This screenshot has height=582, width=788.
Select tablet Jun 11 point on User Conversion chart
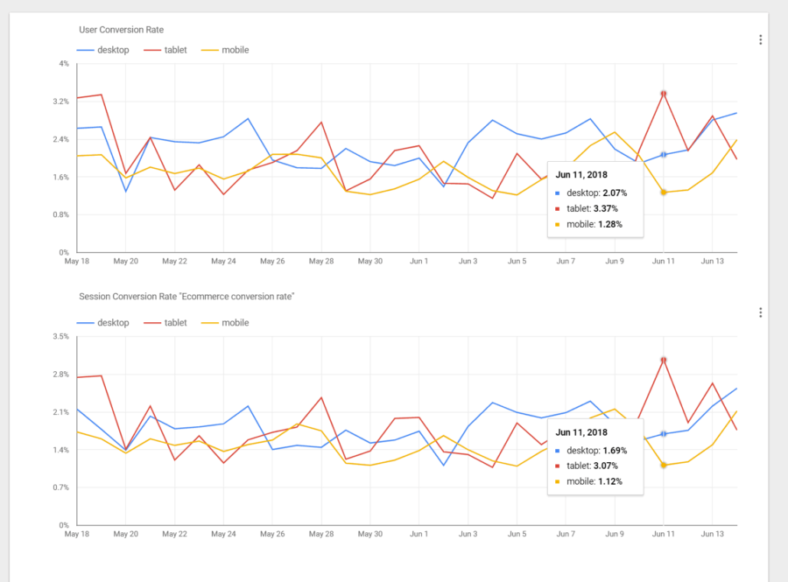tap(663, 94)
